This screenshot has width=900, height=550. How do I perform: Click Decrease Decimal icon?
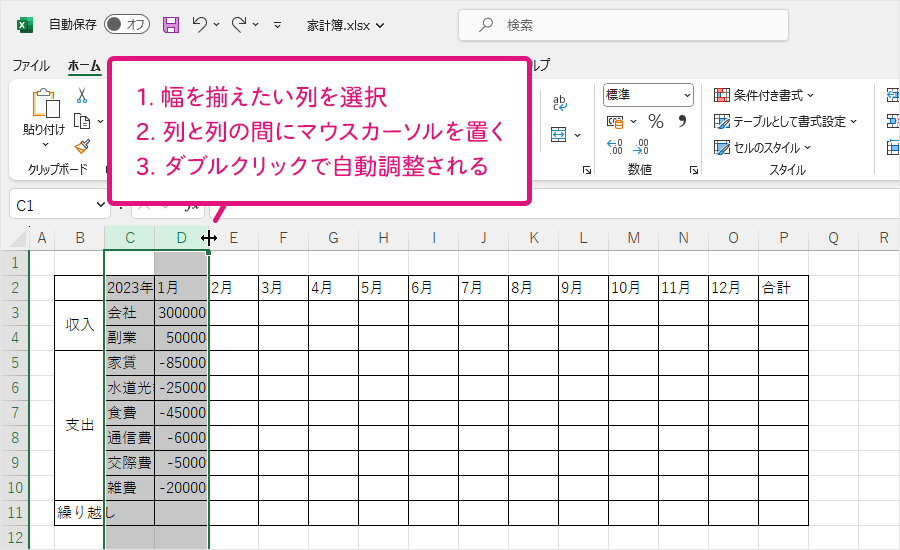tap(641, 146)
